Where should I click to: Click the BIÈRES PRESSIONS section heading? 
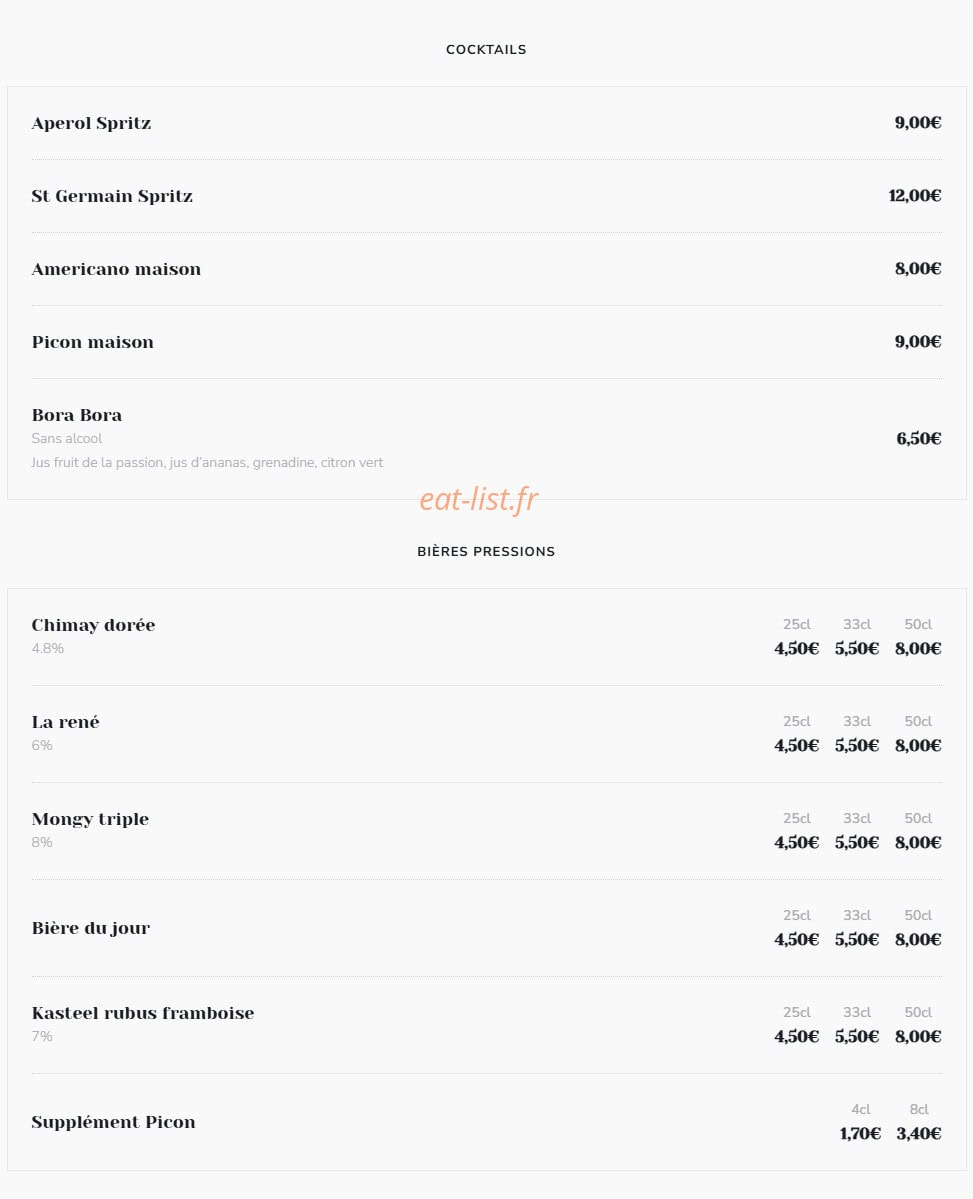coord(486,551)
